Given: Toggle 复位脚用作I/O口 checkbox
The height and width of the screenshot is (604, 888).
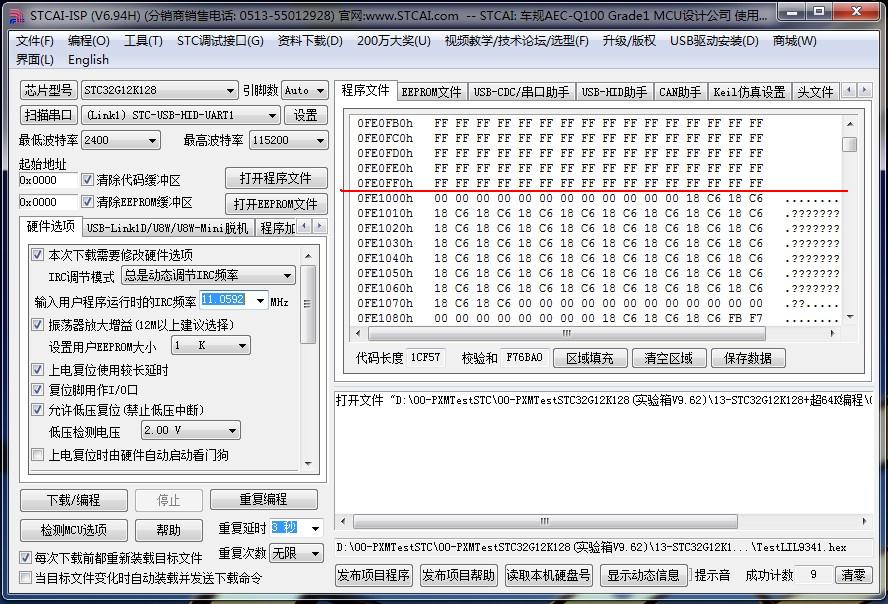Looking at the screenshot, I should (37, 389).
